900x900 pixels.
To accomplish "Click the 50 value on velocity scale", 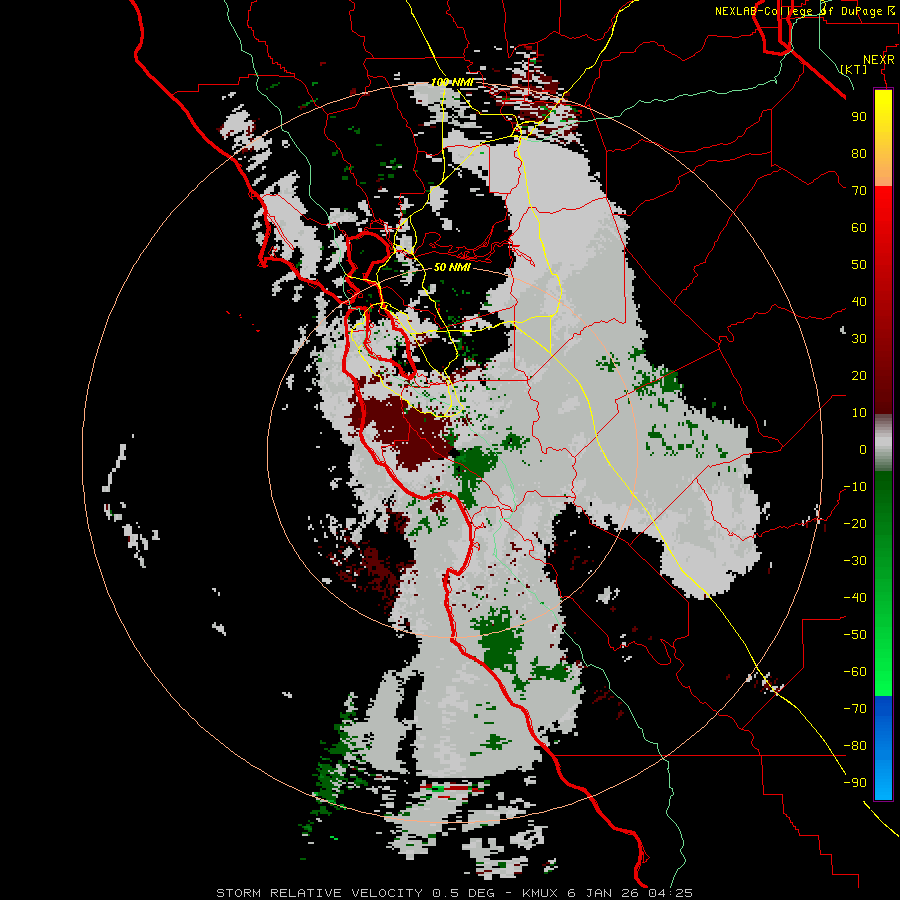I will (x=859, y=265).
